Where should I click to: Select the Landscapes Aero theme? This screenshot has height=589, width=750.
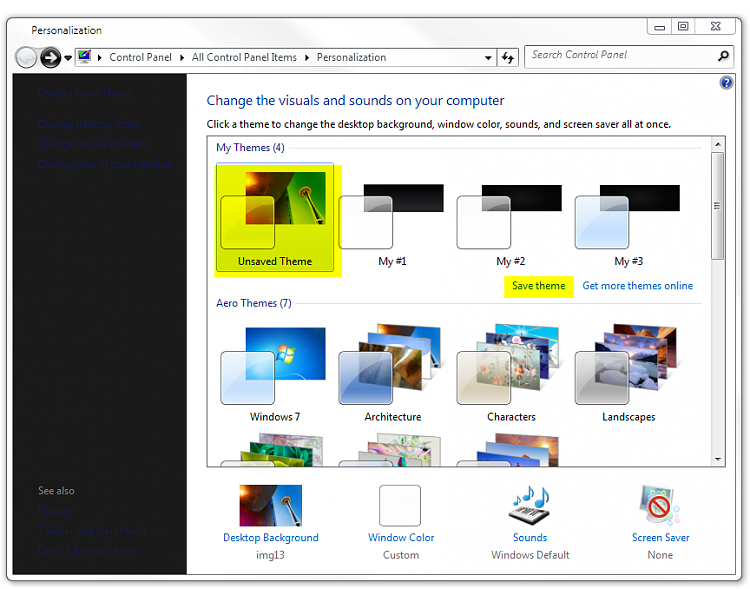[629, 374]
